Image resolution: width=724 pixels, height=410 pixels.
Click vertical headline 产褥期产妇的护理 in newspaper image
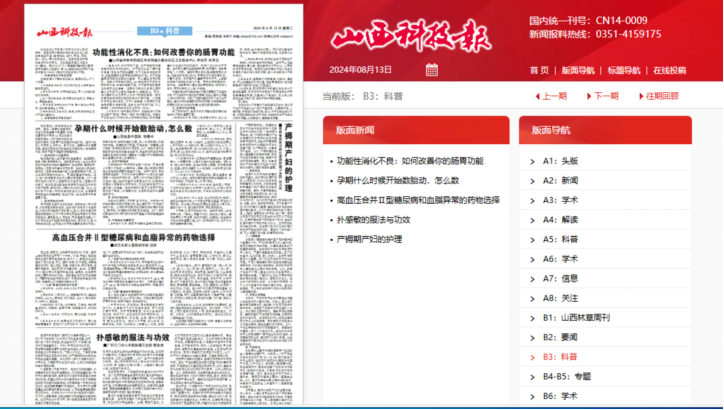[289, 158]
